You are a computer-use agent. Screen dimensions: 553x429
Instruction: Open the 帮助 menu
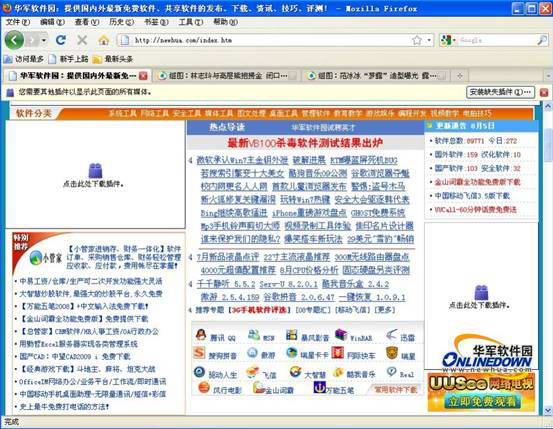tap(225, 22)
